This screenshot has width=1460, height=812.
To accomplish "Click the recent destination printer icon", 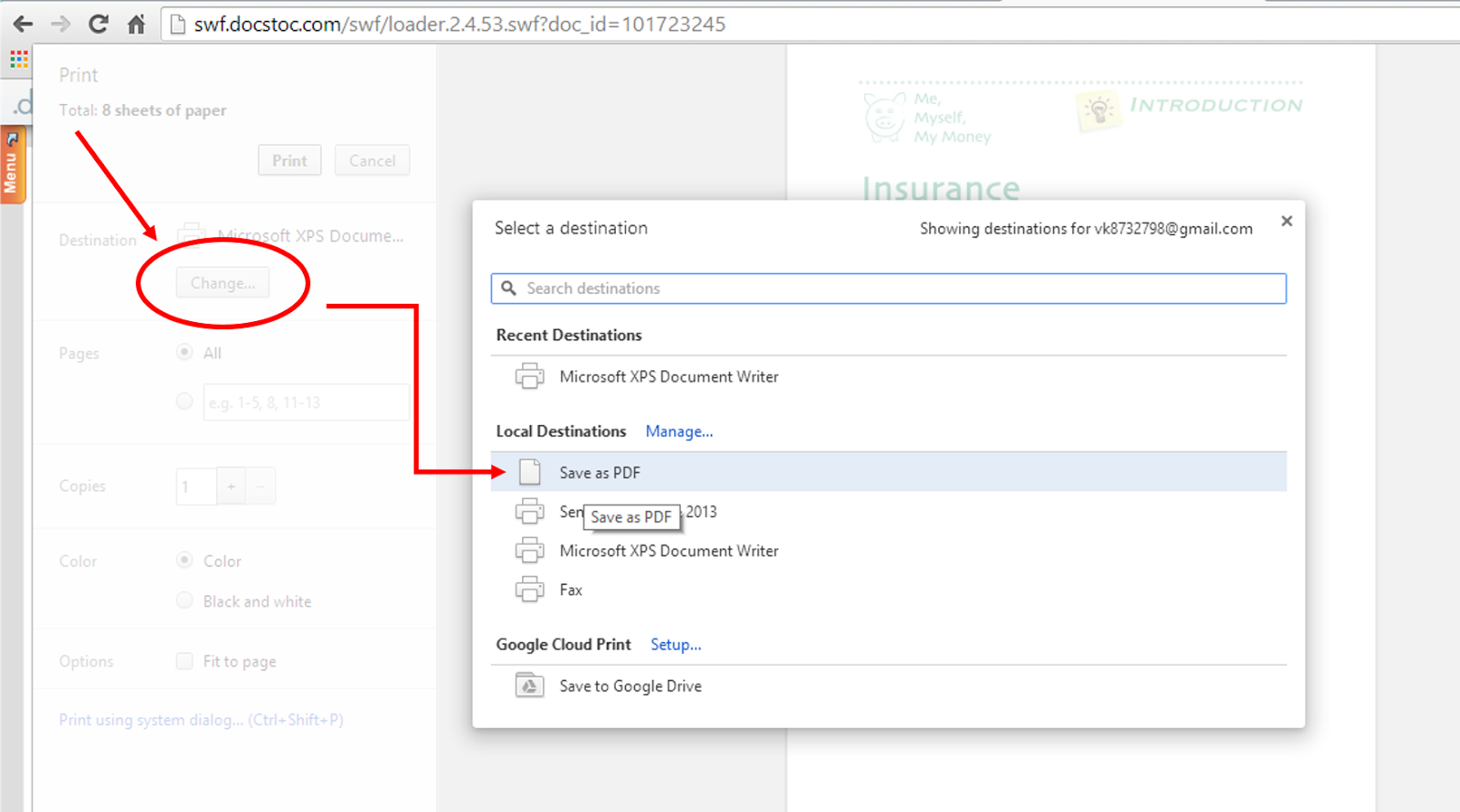I will [x=529, y=377].
